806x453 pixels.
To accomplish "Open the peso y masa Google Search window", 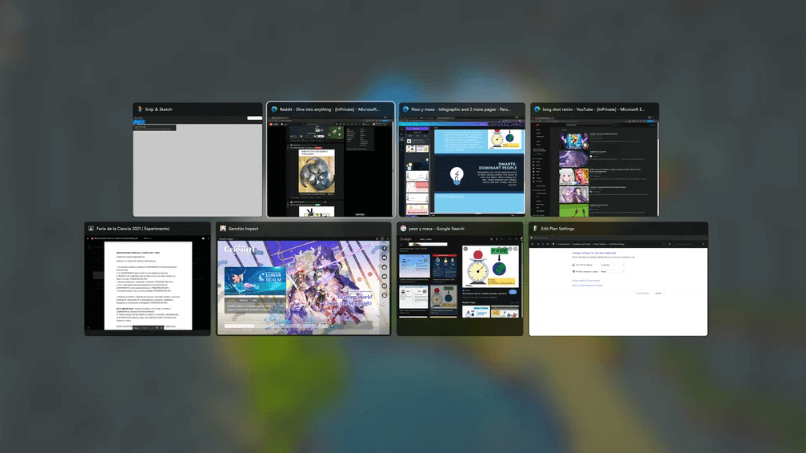I will coord(459,285).
